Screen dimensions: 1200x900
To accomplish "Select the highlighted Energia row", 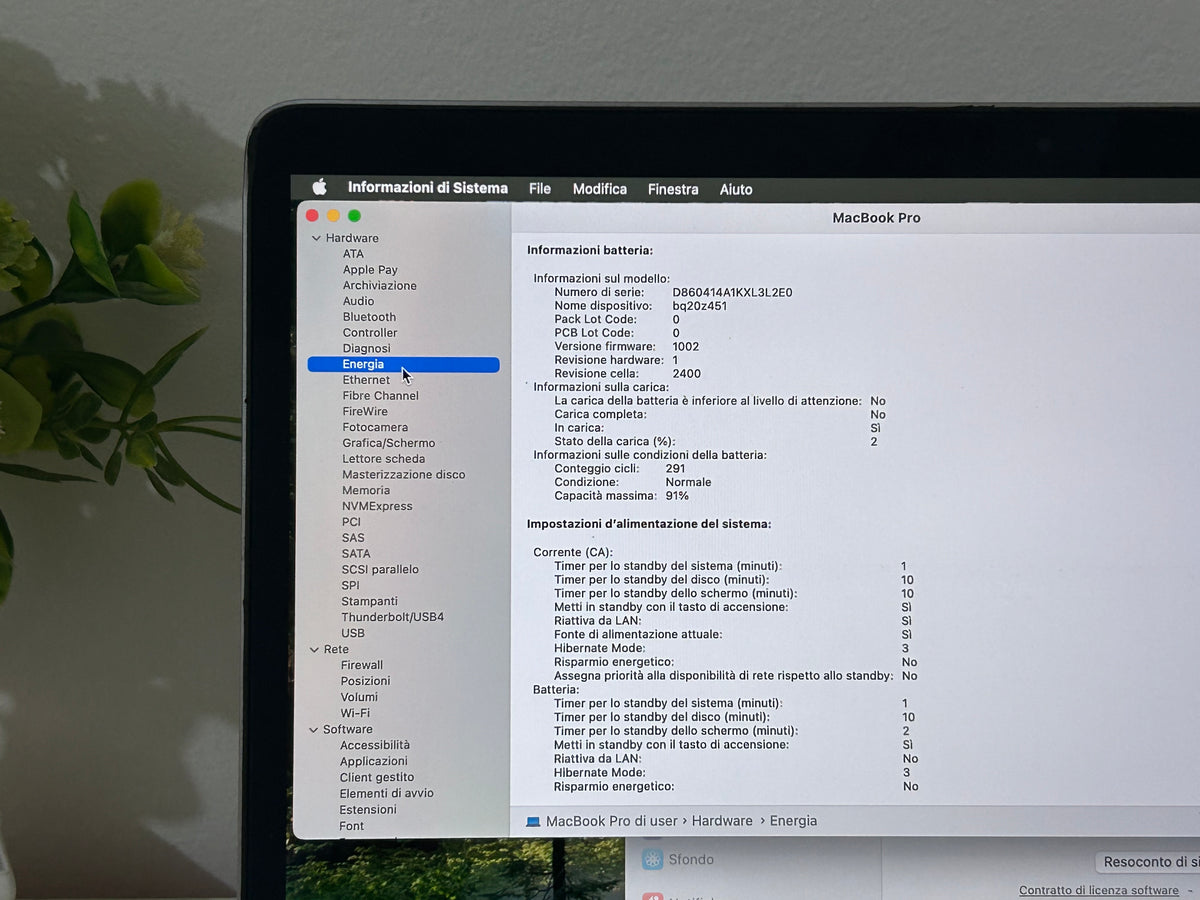I will click(x=403, y=365).
